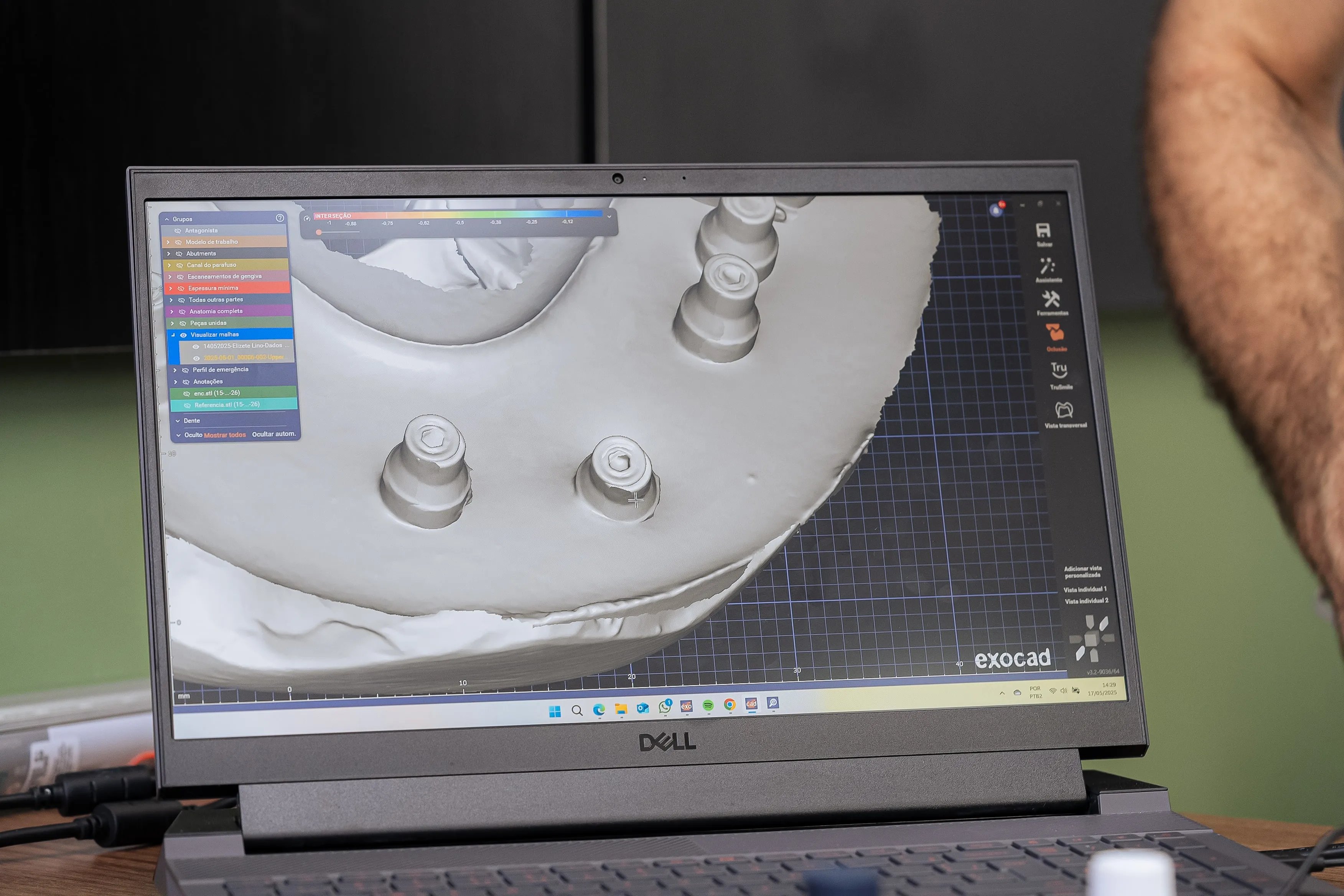The width and height of the screenshot is (1344, 896).
Task: Click the notification bell icon
Action: pos(996,210)
